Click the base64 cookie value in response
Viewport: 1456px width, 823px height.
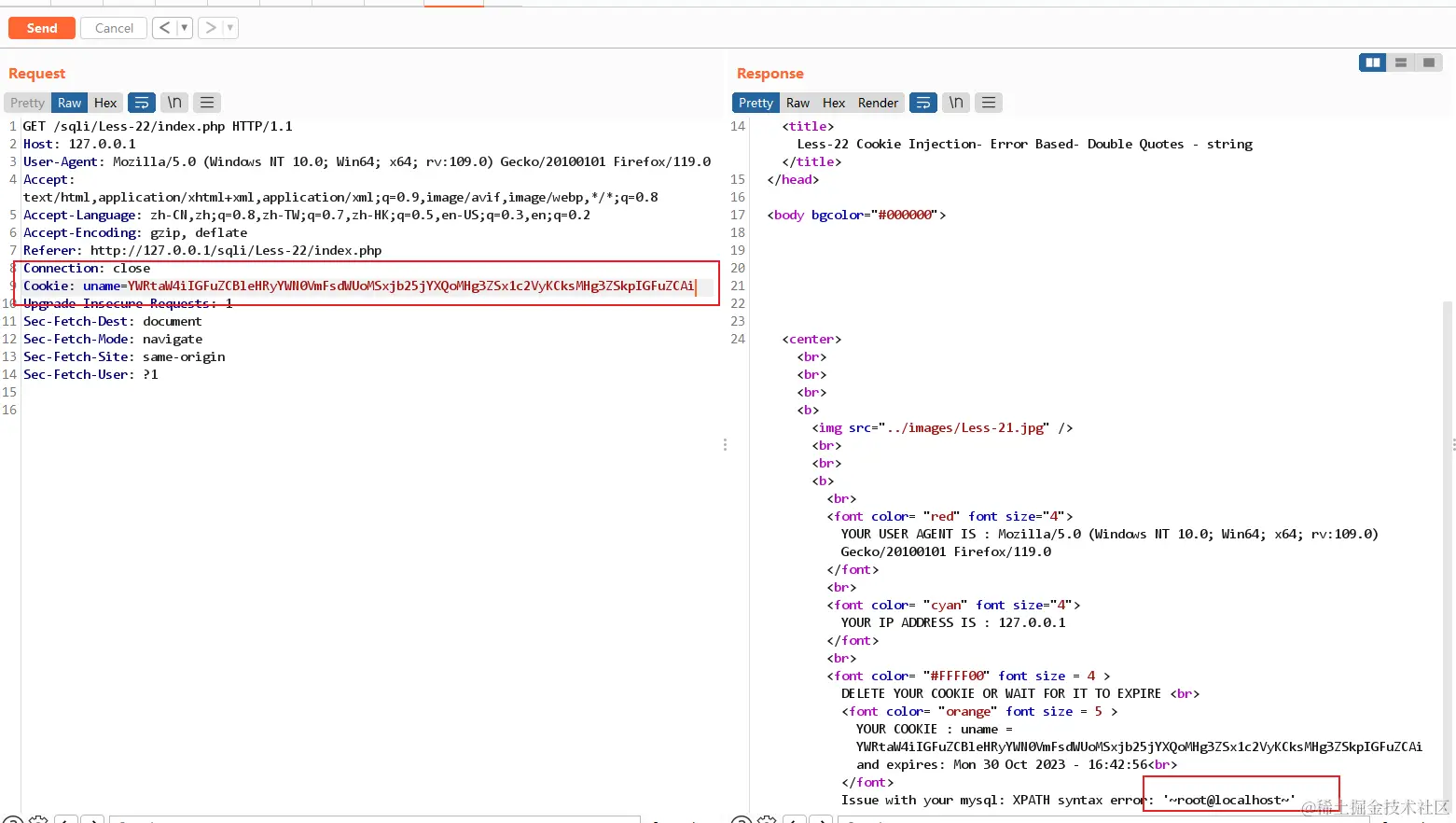click(x=1140, y=746)
